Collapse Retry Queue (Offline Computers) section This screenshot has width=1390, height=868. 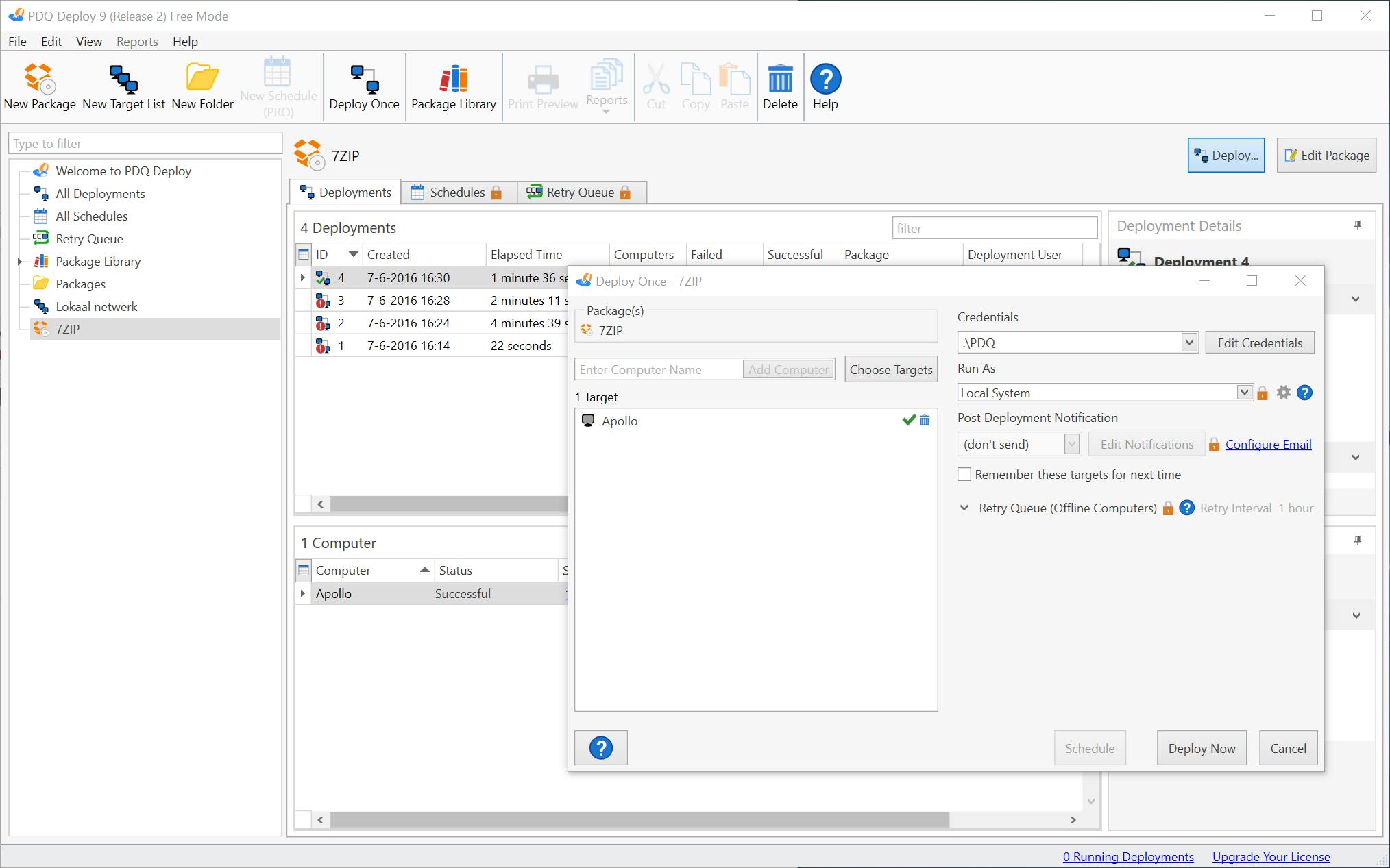tap(964, 508)
